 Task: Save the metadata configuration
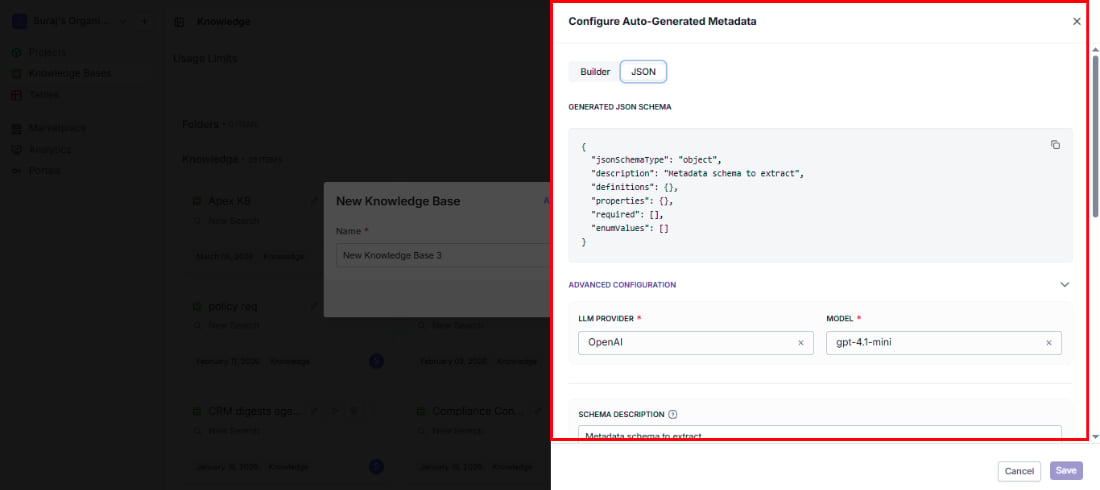pyautogui.click(x=1066, y=471)
